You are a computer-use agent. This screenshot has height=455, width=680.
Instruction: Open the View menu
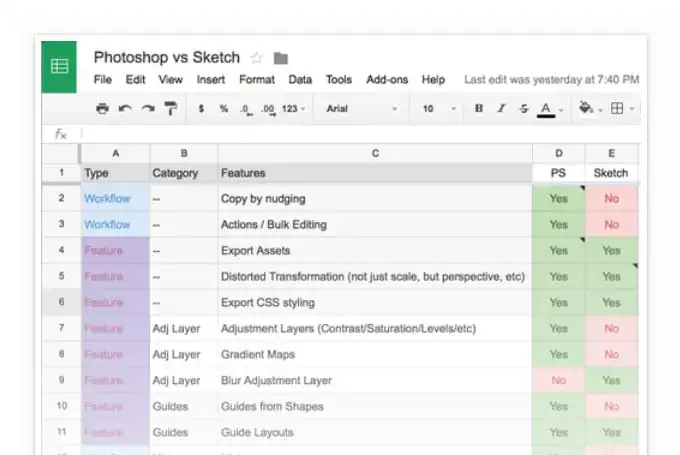[x=170, y=80]
